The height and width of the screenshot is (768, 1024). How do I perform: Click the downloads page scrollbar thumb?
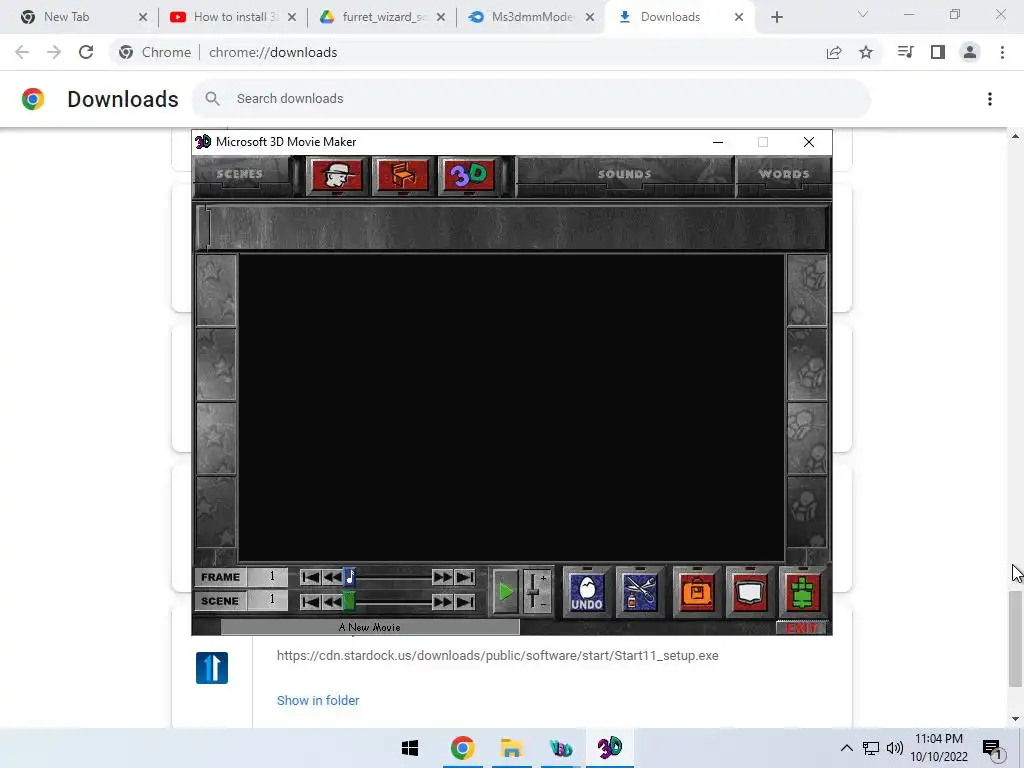(x=1014, y=639)
